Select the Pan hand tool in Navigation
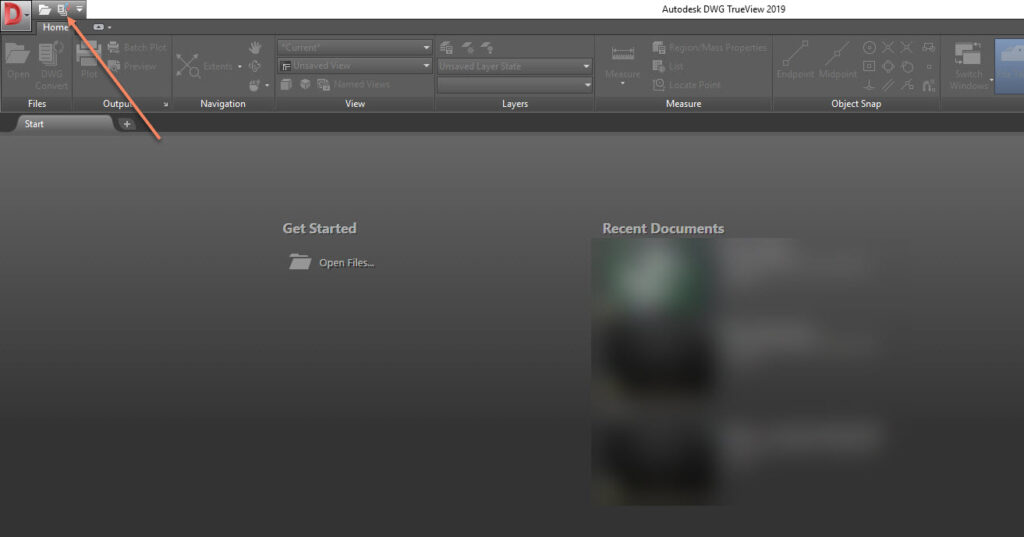 255,47
